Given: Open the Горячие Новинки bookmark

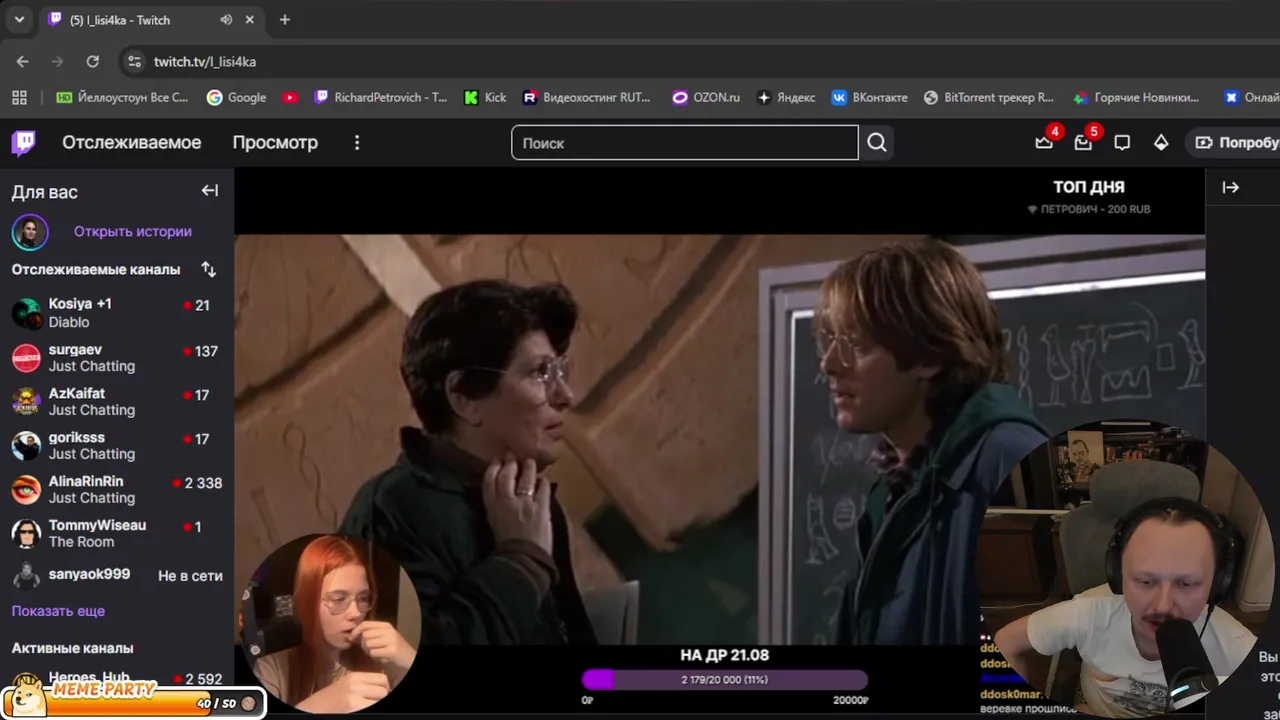Looking at the screenshot, I should 1136,97.
